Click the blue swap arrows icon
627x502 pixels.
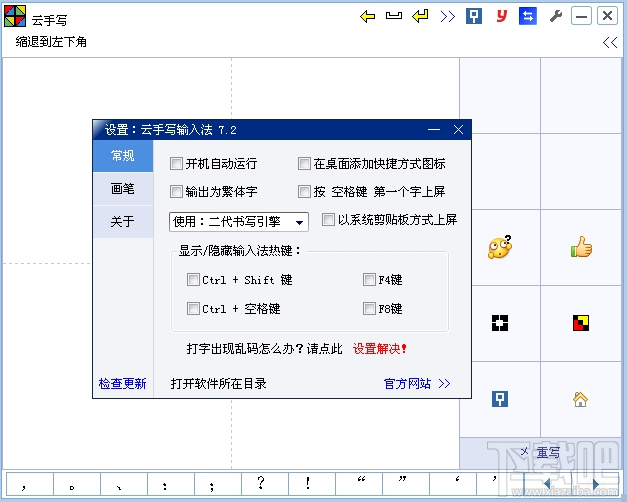click(x=527, y=16)
